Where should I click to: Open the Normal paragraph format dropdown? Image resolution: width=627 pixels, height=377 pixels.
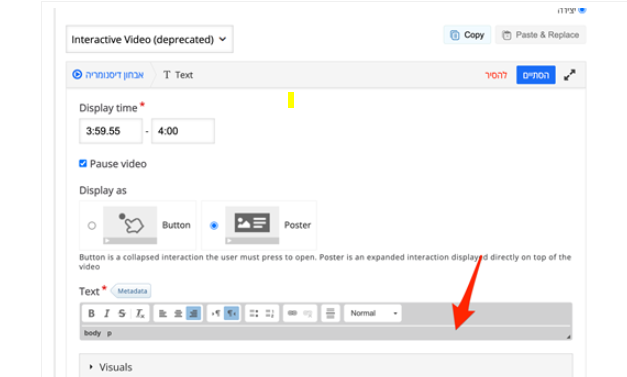373,313
